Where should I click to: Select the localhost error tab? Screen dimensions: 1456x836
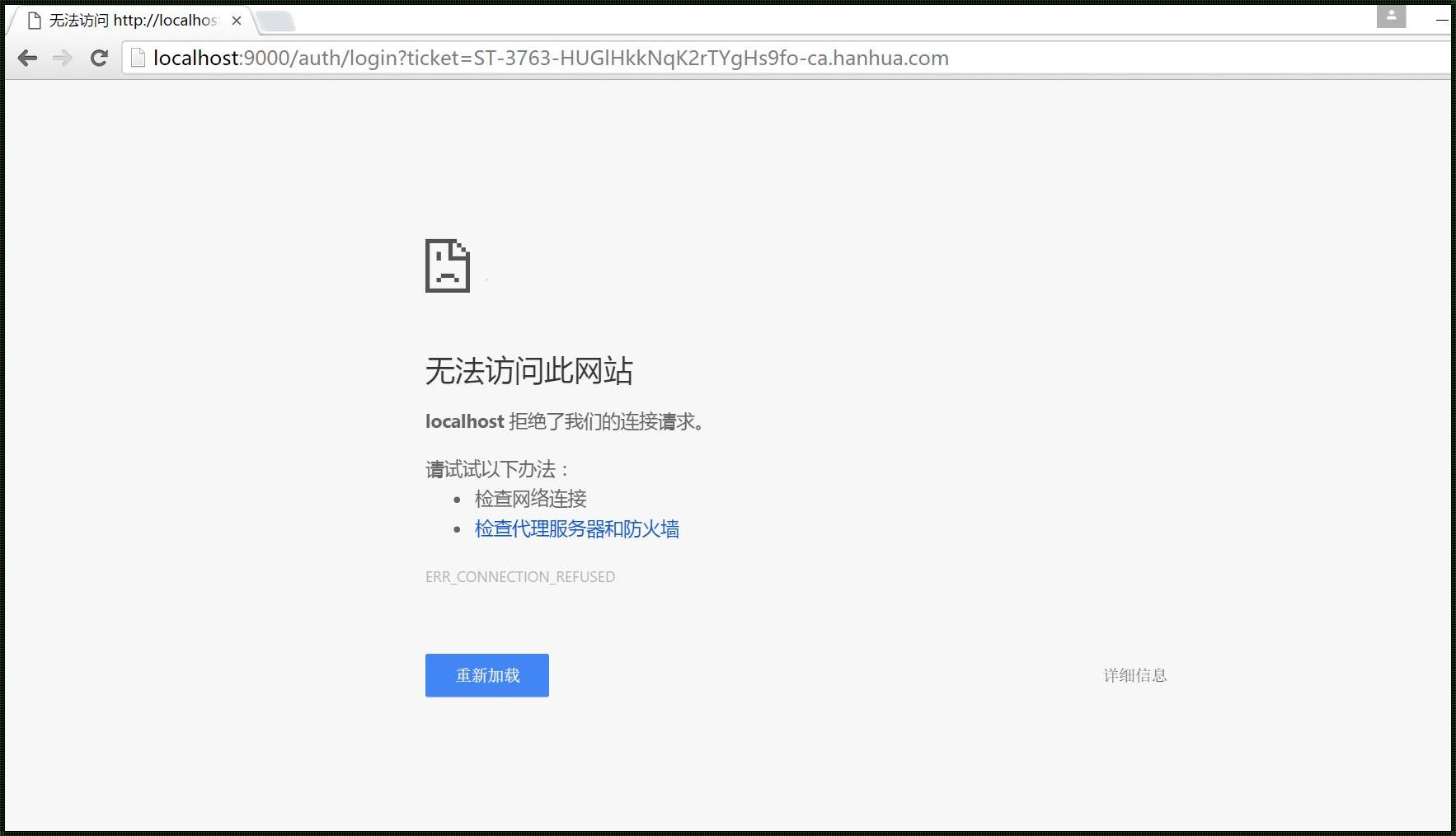coord(133,21)
